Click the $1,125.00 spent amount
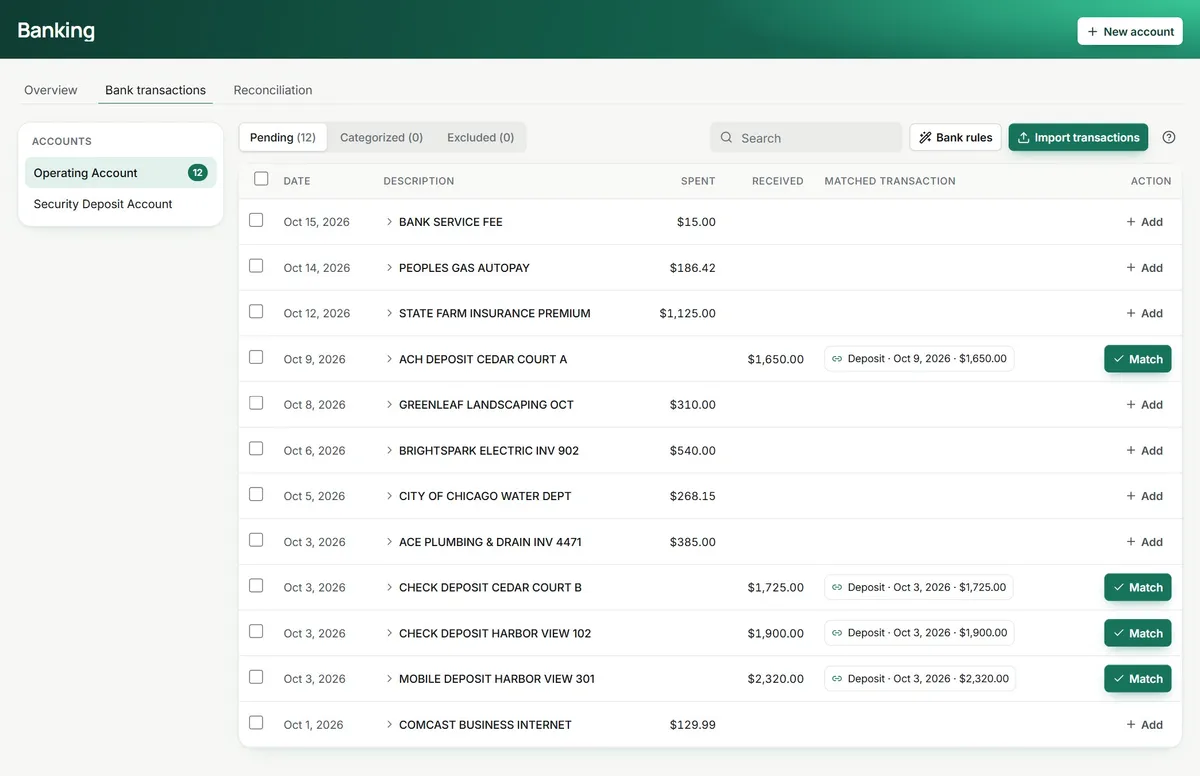Screen dimensions: 1200x776 [688, 313]
